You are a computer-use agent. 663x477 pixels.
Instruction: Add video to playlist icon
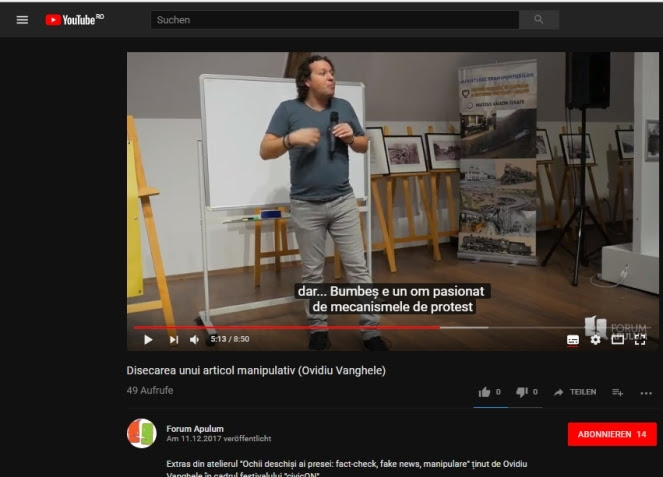pyautogui.click(x=617, y=393)
